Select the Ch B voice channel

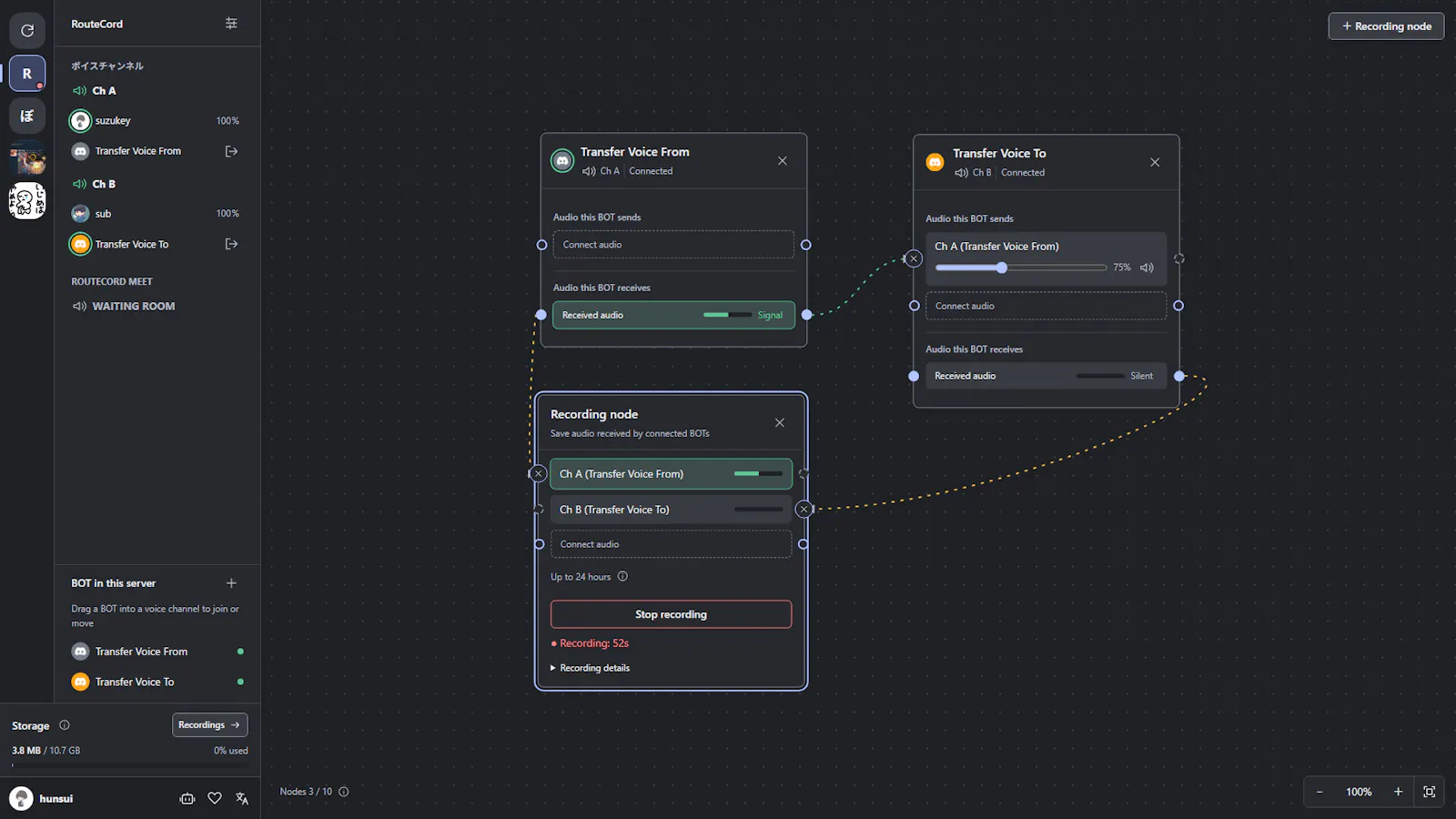click(x=104, y=184)
